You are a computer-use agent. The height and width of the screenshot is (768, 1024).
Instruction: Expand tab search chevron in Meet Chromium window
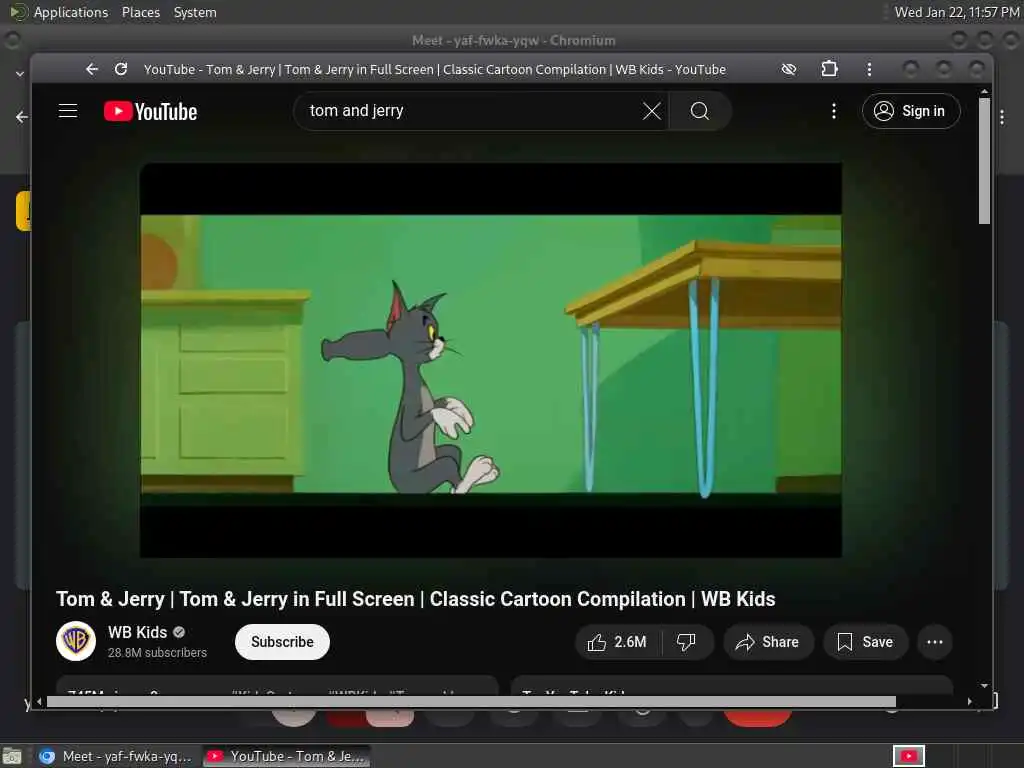pos(20,74)
